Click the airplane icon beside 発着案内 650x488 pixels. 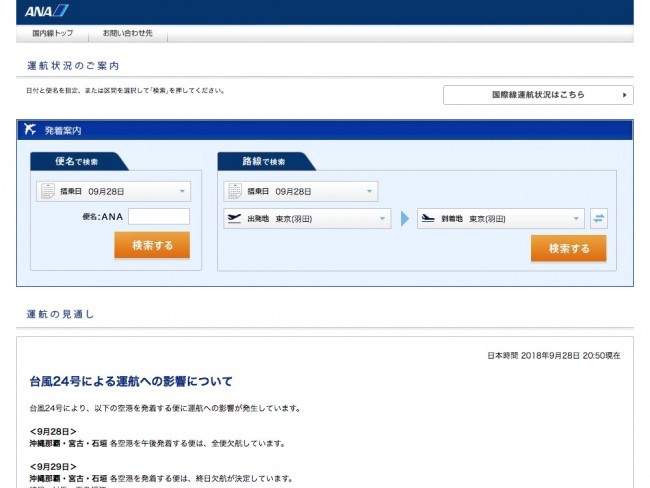click(29, 130)
